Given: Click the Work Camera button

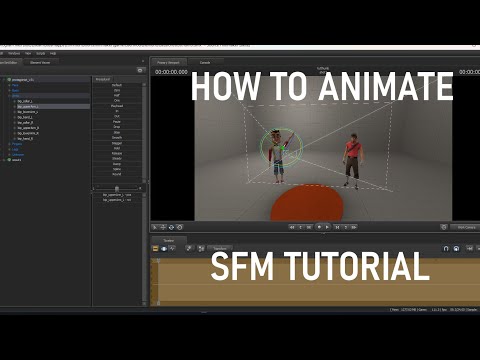Looking at the screenshot, I should (x=466, y=227).
